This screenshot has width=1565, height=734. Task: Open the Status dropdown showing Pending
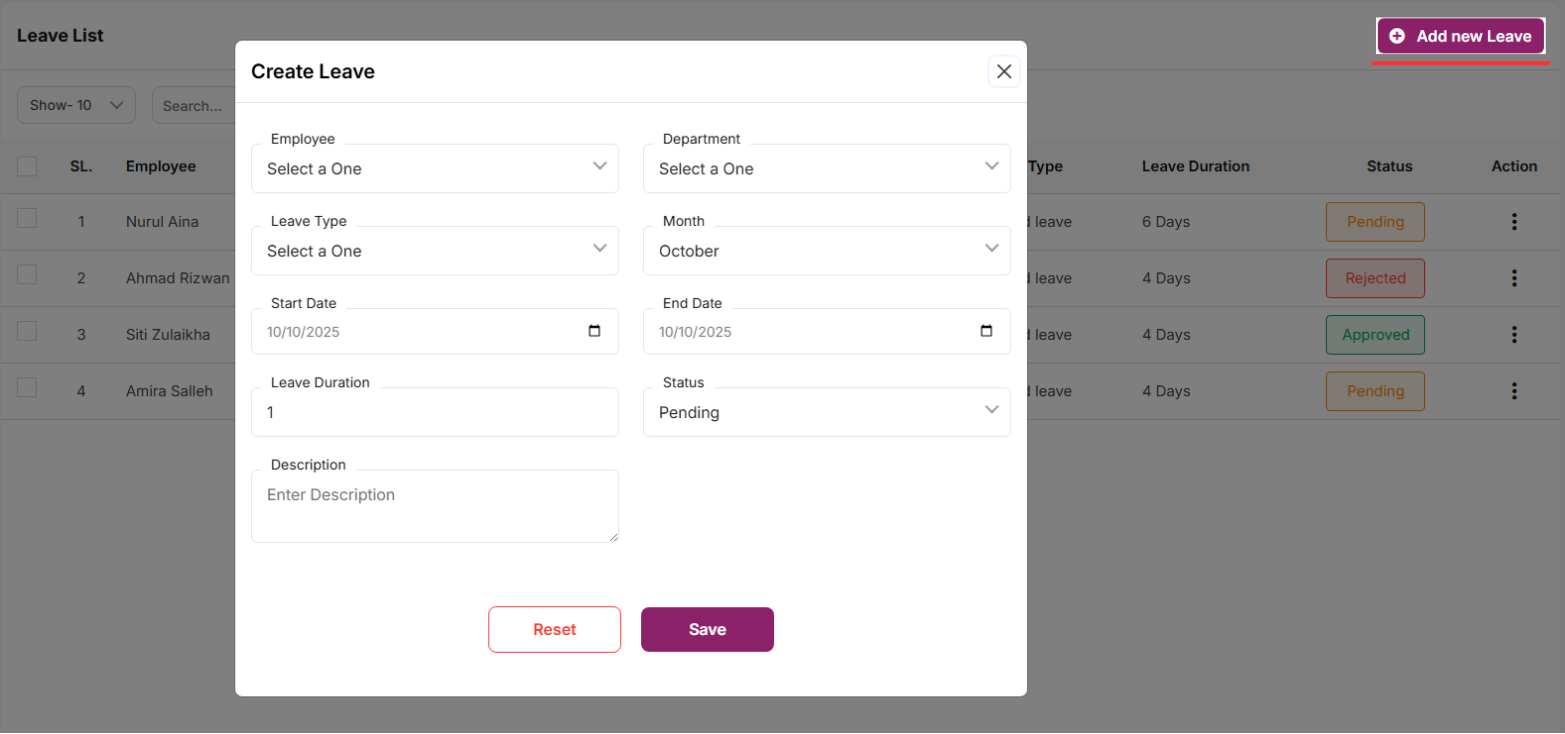click(826, 412)
